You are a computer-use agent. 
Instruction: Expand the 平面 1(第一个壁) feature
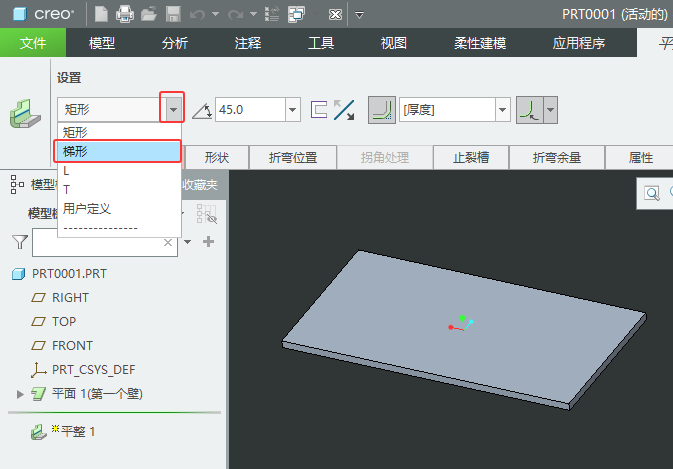click(20, 394)
